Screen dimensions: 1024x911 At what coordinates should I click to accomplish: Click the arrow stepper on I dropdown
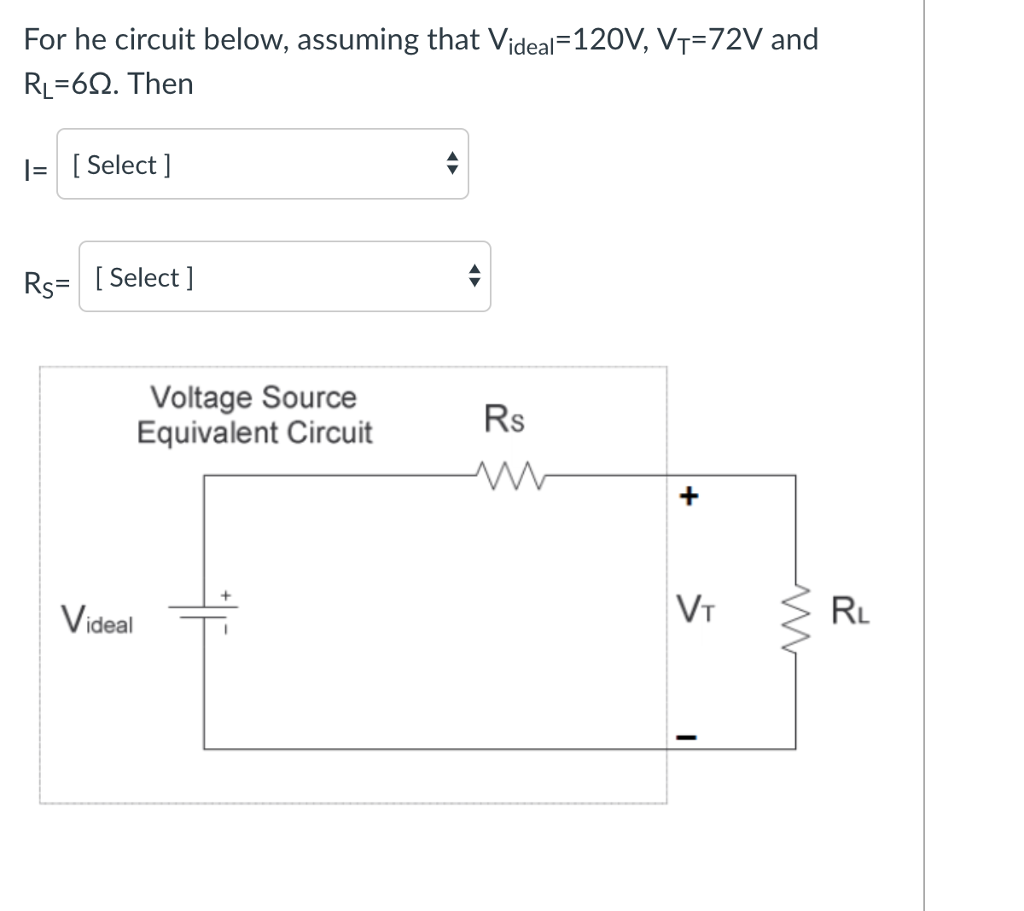[452, 163]
